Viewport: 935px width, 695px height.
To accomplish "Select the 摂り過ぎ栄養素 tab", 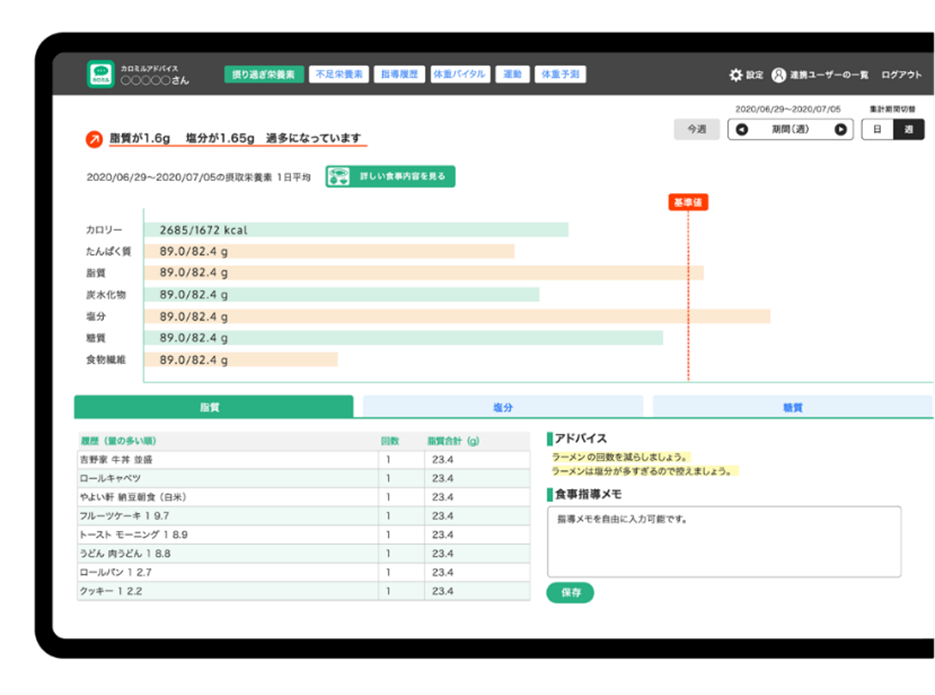I will 264,75.
